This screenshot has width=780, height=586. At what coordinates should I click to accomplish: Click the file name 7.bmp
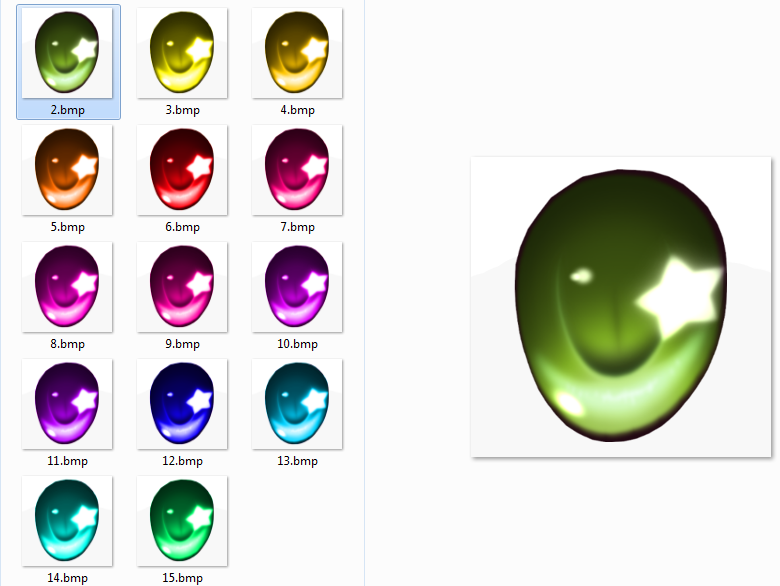pyautogui.click(x=297, y=227)
